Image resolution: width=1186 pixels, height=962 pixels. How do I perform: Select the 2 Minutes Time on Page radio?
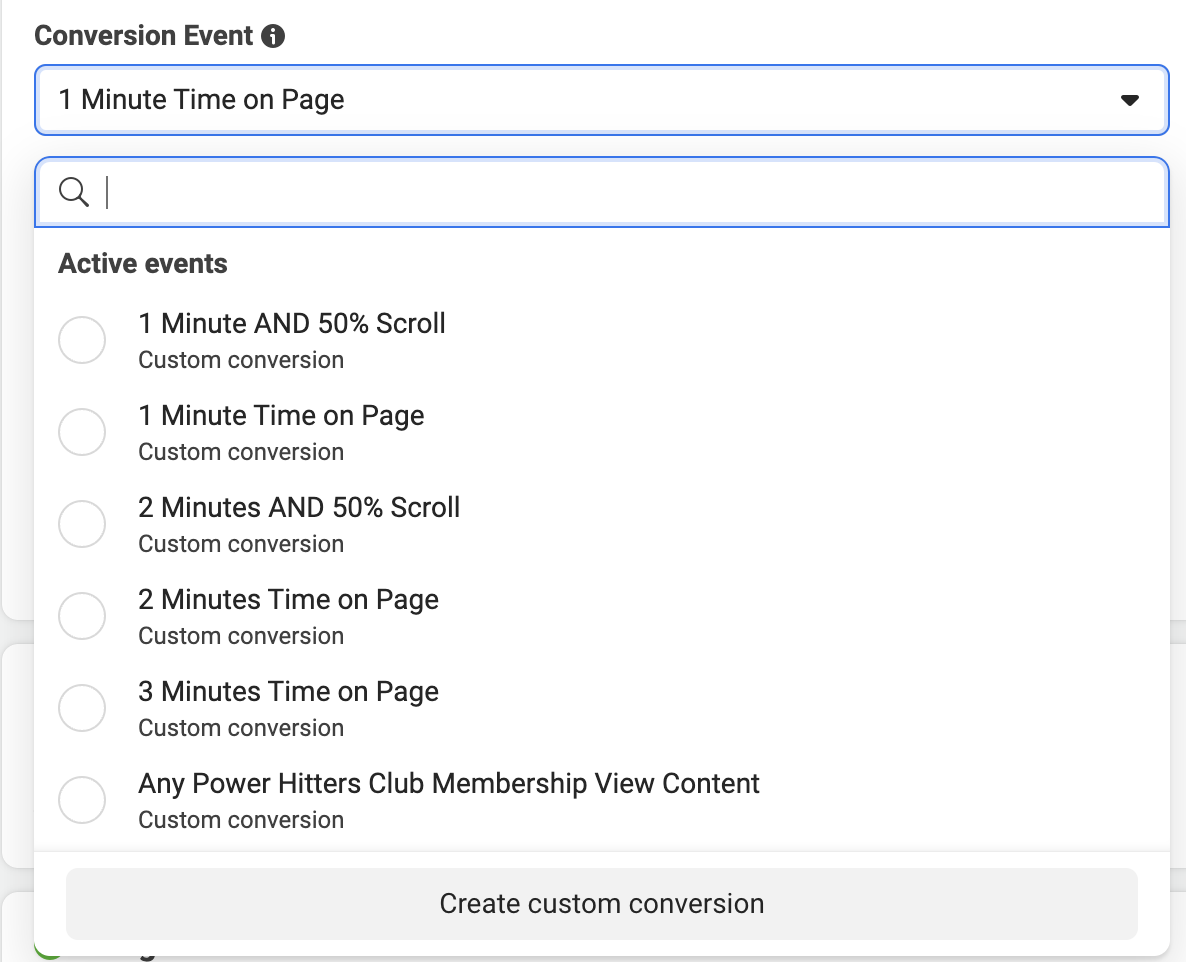point(82,616)
